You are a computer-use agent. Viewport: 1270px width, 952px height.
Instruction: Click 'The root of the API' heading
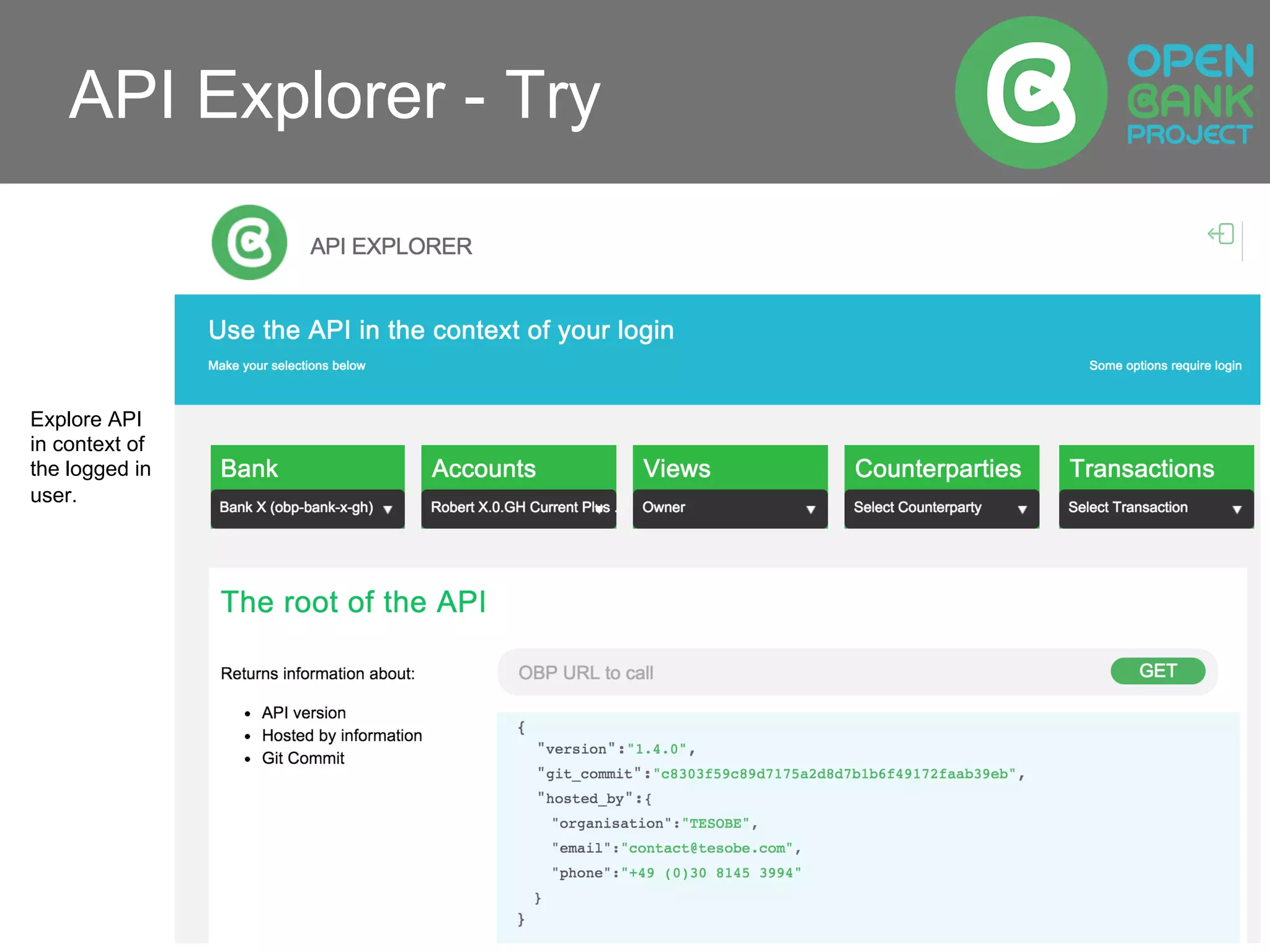coord(353,602)
